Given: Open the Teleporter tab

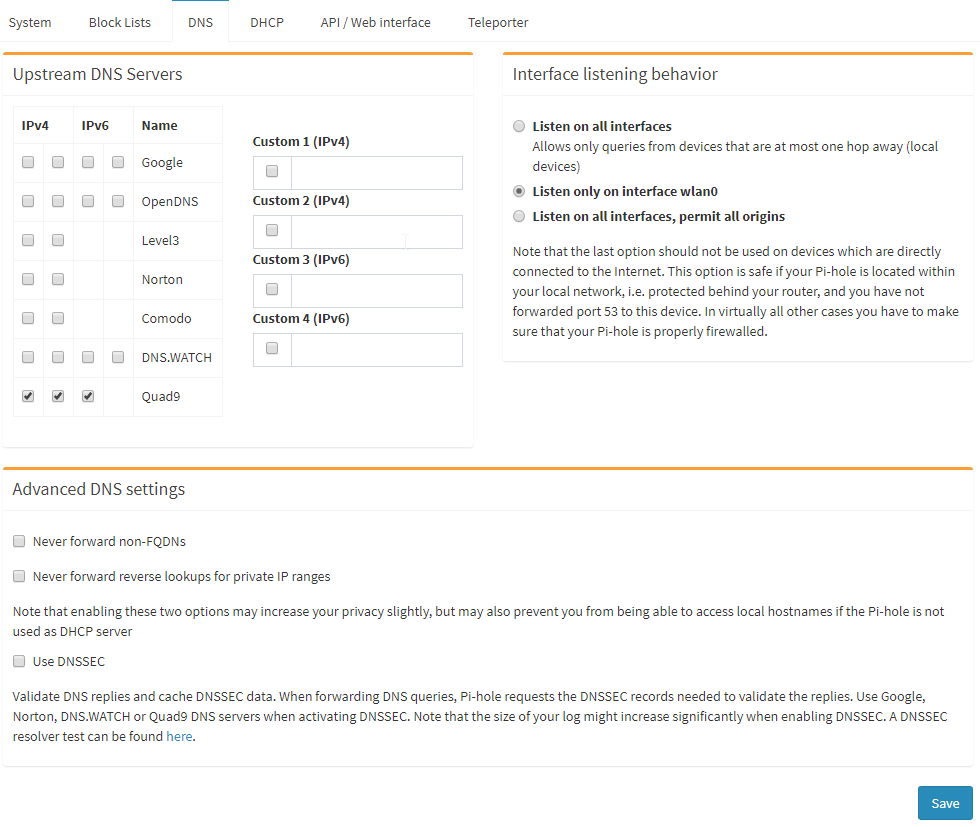Looking at the screenshot, I should 498,23.
